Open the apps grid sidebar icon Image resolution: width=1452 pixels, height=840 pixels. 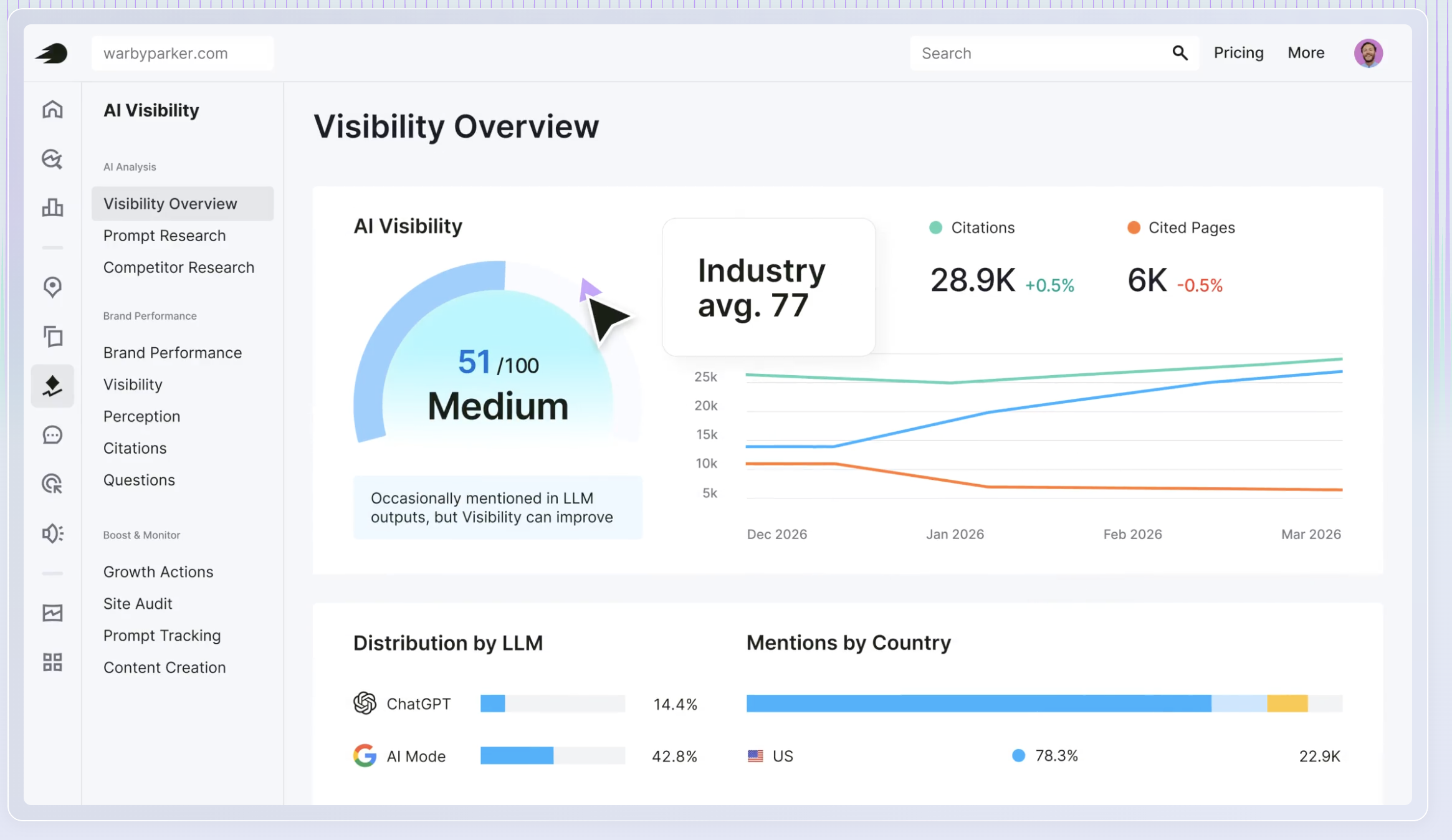(52, 662)
